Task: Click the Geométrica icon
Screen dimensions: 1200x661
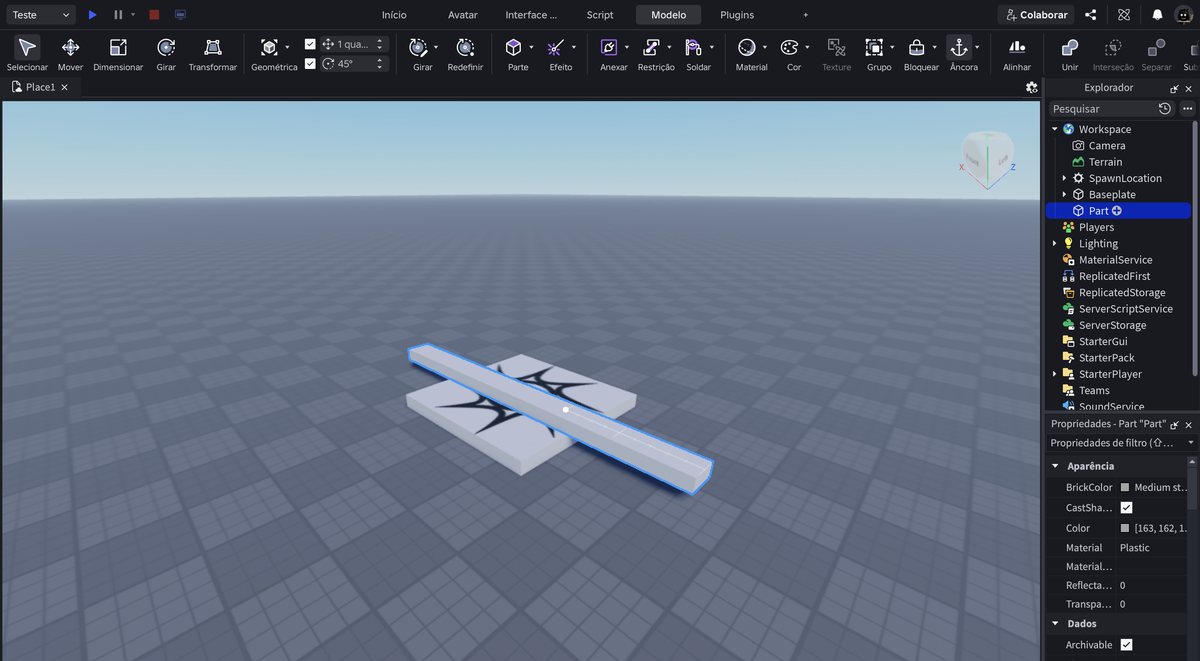Action: 269,47
